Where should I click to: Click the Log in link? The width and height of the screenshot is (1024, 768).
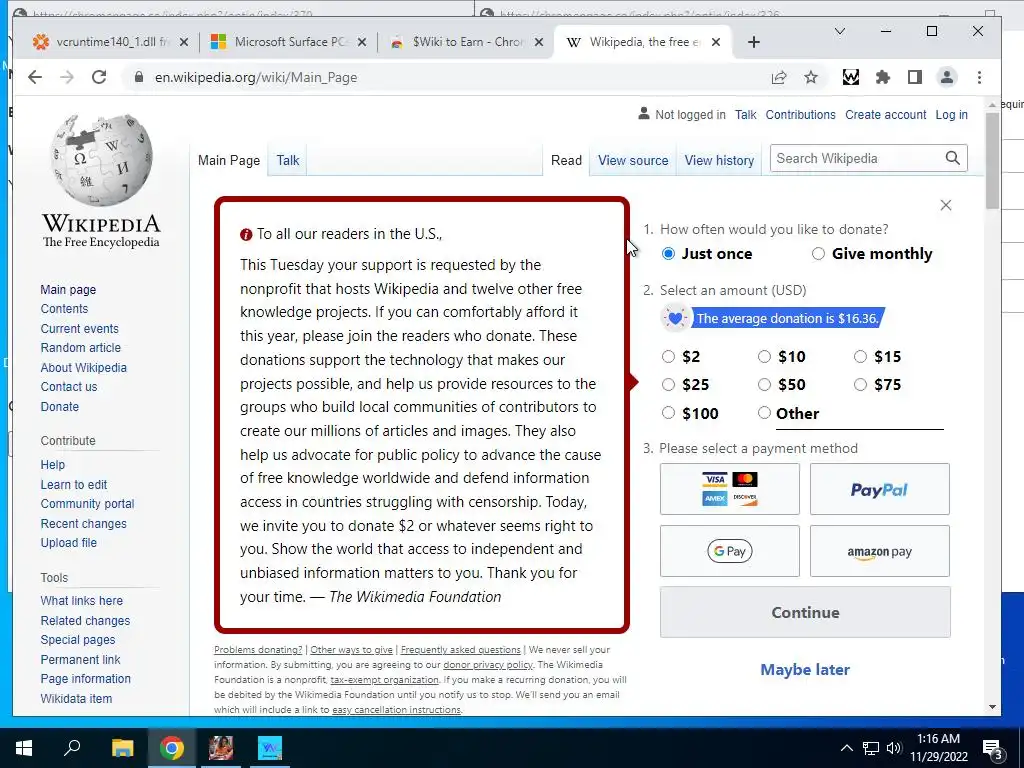[952, 114]
